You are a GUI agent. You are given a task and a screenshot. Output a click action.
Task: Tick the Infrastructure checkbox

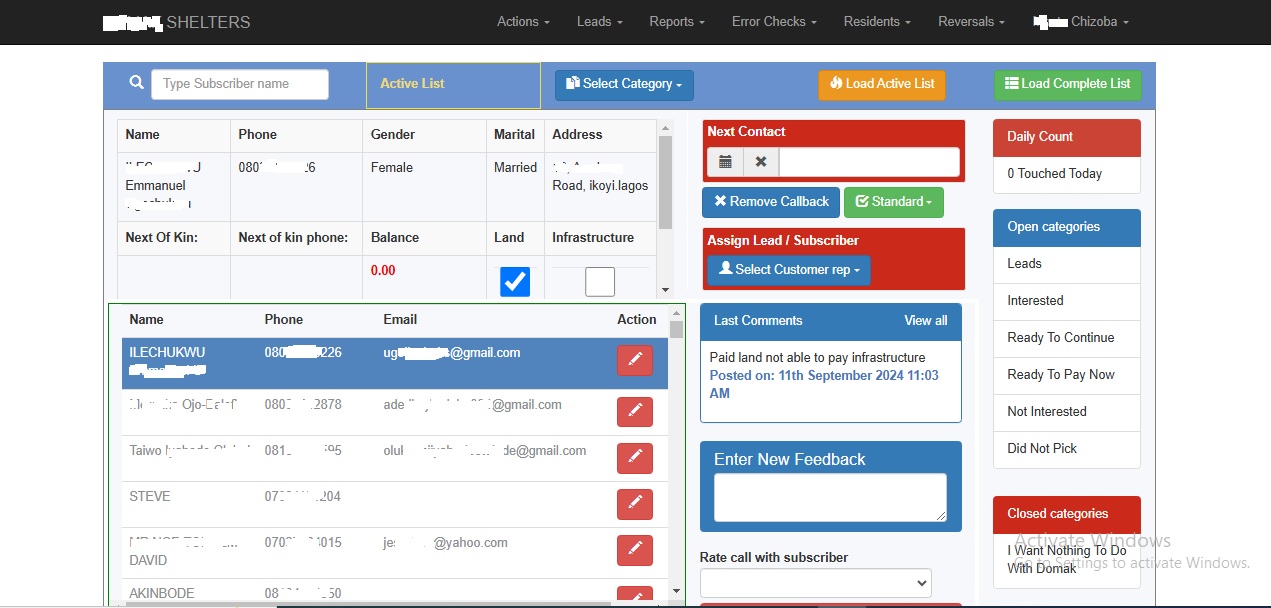tap(600, 282)
